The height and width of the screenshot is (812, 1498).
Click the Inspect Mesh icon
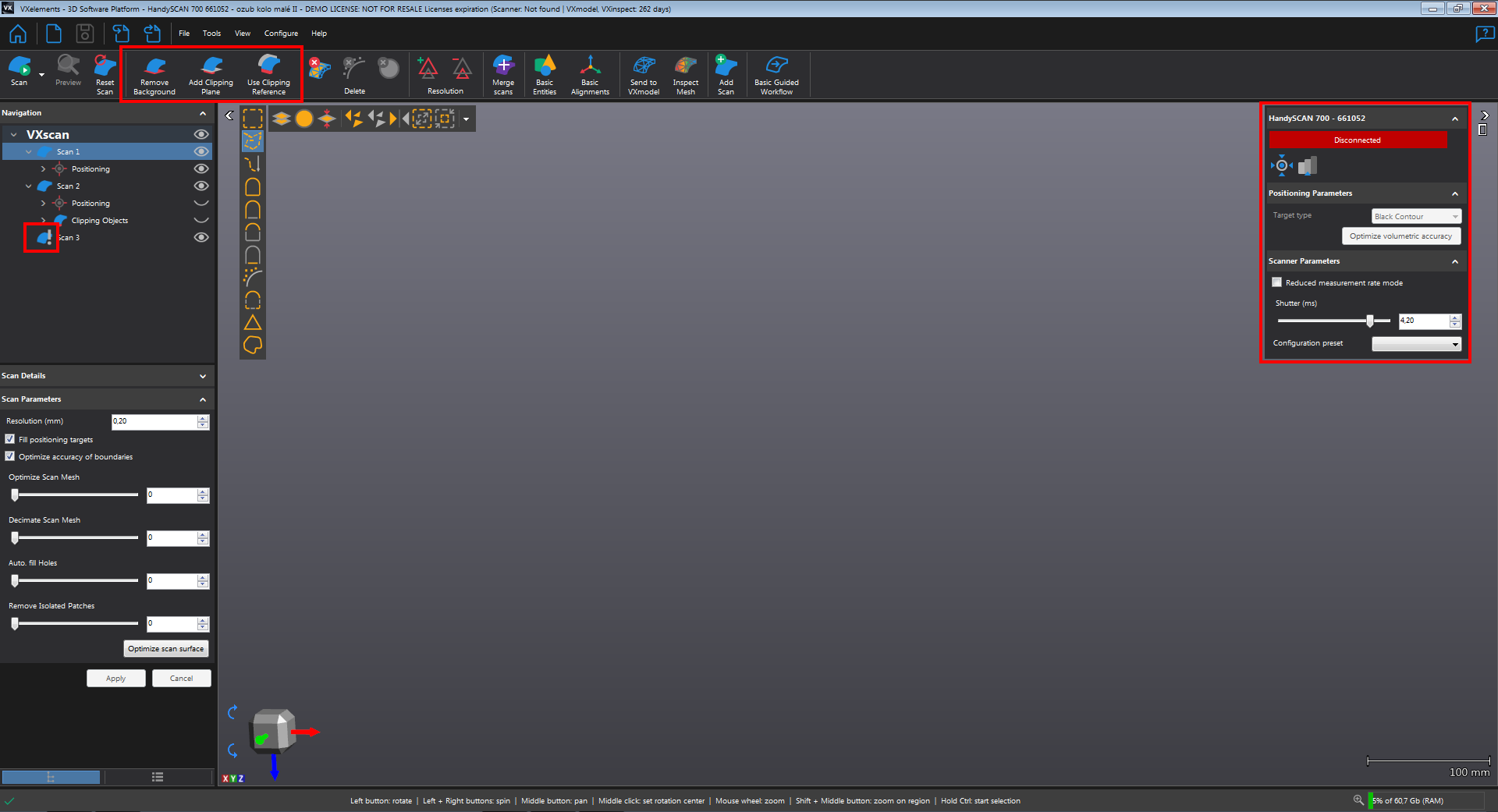tap(685, 75)
